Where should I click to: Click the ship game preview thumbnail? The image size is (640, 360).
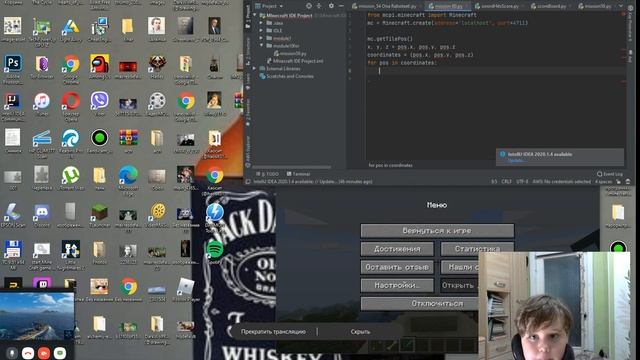click(x=37, y=315)
